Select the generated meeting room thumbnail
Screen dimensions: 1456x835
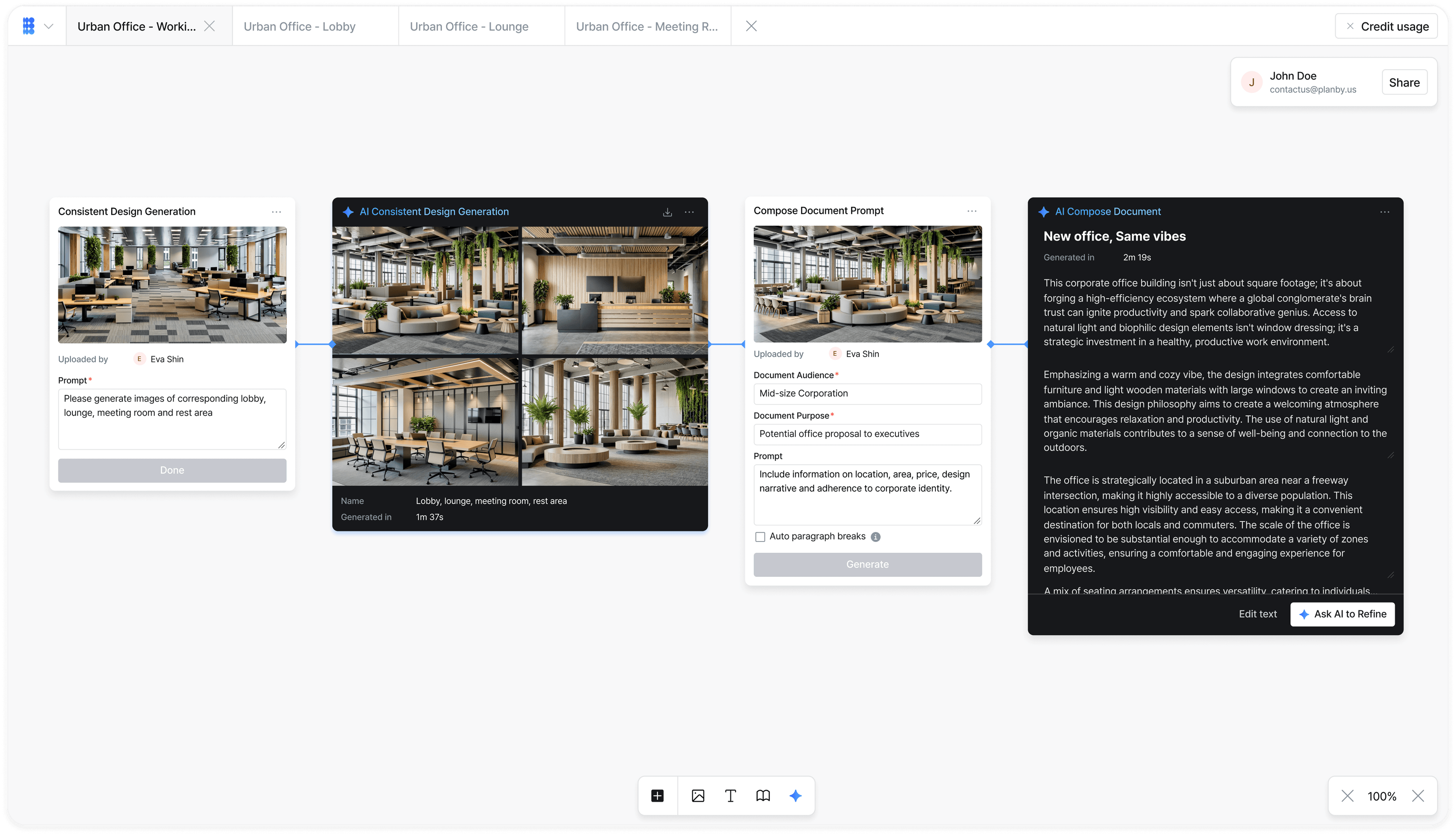pyautogui.click(x=425, y=422)
